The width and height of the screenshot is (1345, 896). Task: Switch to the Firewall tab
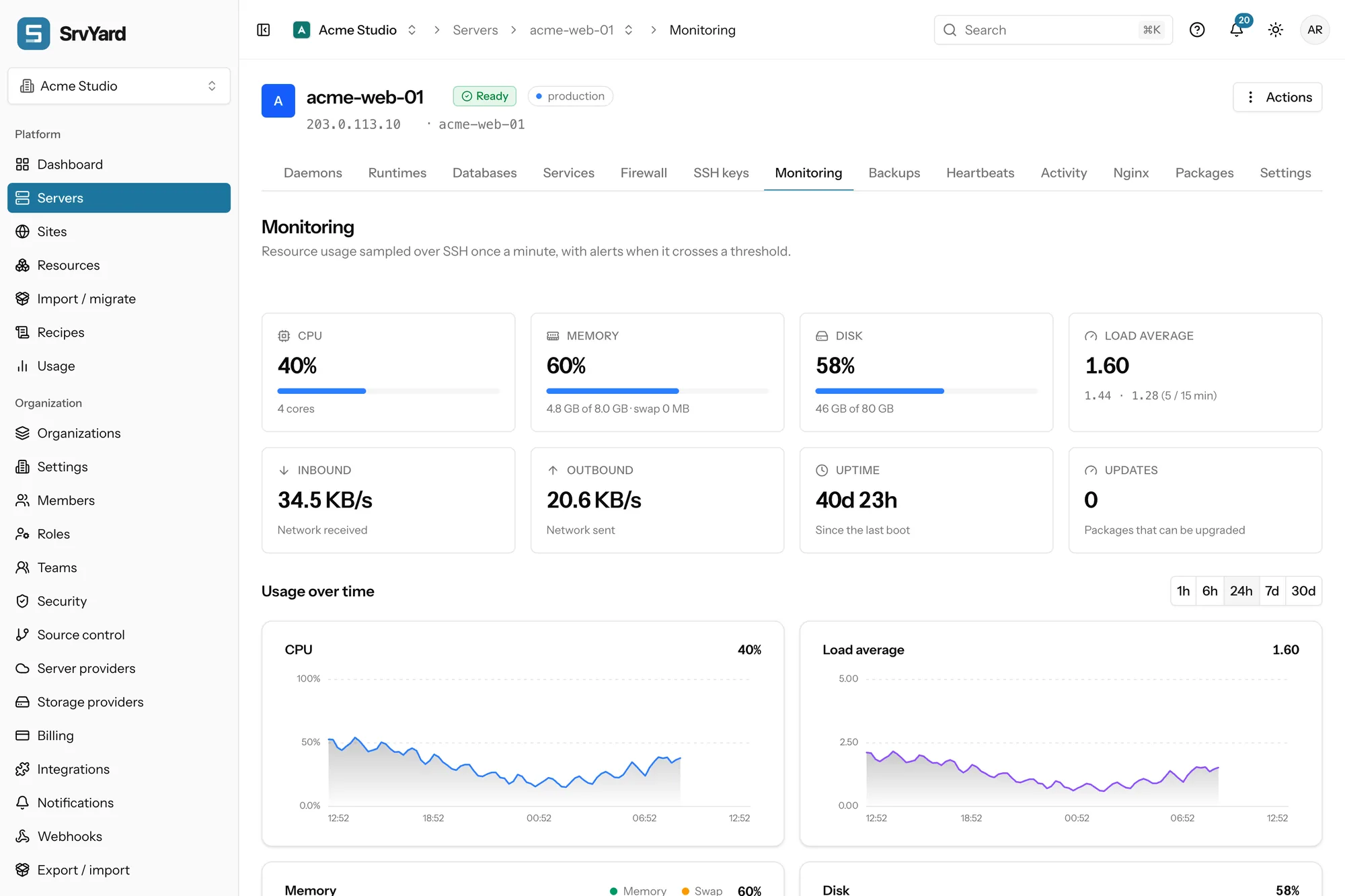644,173
